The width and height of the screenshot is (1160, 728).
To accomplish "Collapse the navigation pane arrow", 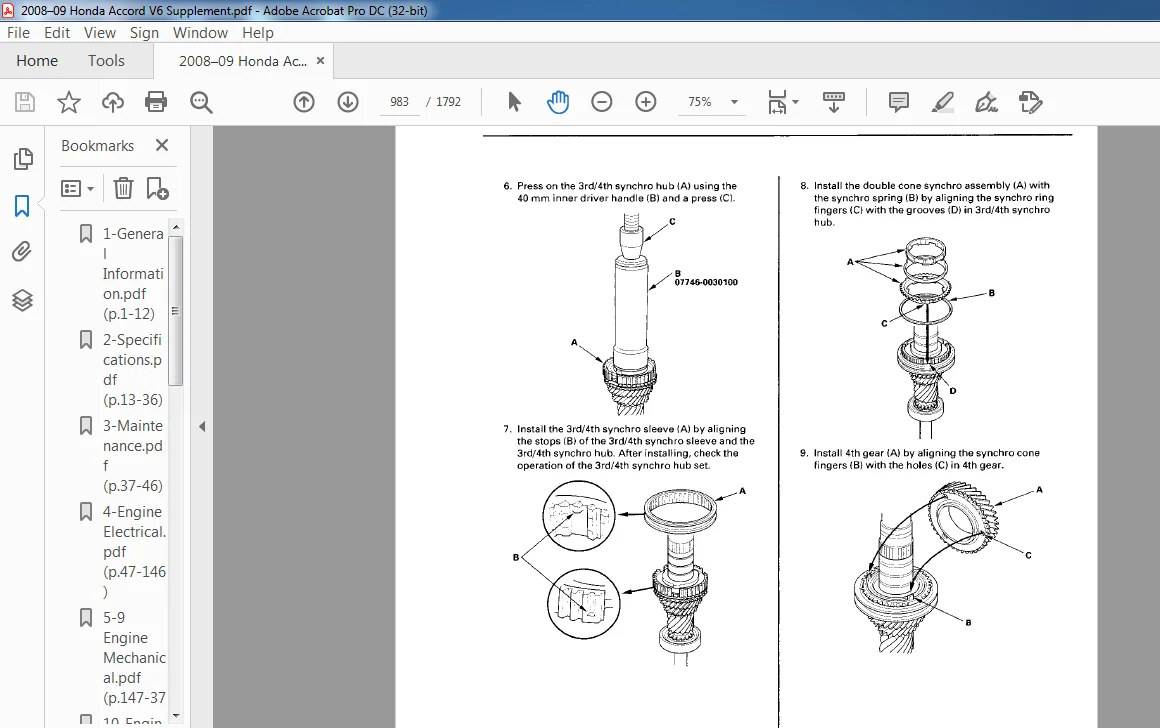I will click(x=202, y=427).
